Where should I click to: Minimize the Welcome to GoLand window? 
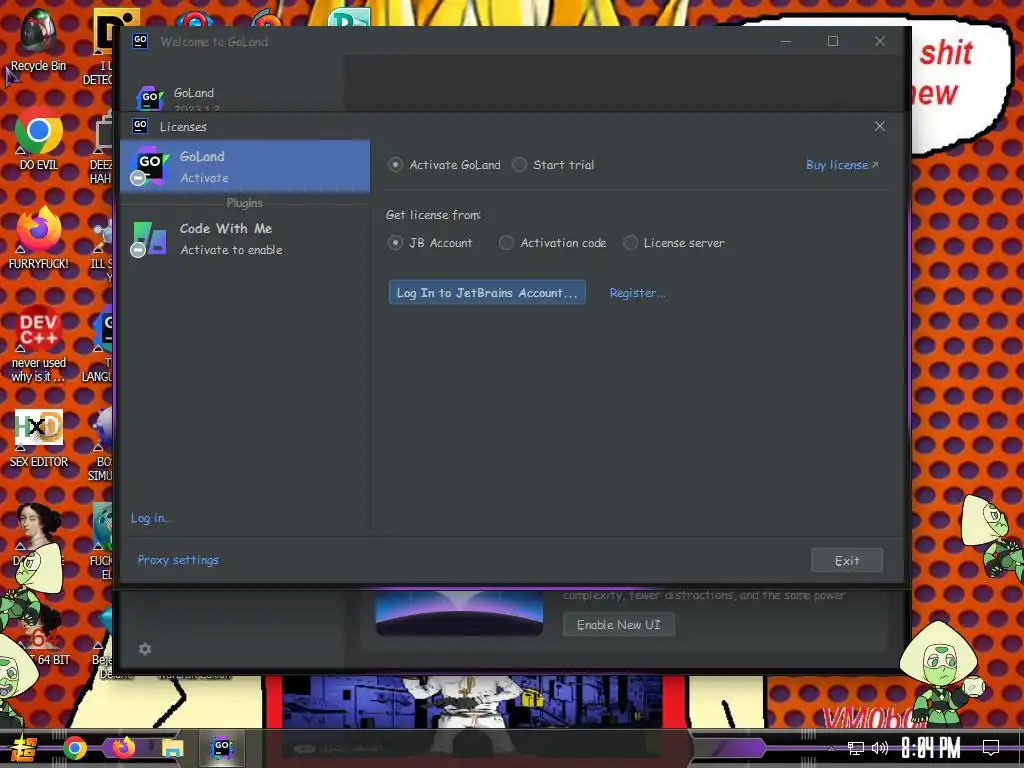(x=786, y=41)
